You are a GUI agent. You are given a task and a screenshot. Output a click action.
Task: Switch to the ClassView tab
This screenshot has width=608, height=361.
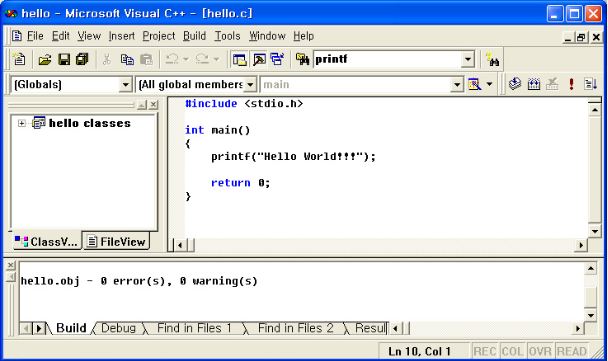tap(47, 242)
